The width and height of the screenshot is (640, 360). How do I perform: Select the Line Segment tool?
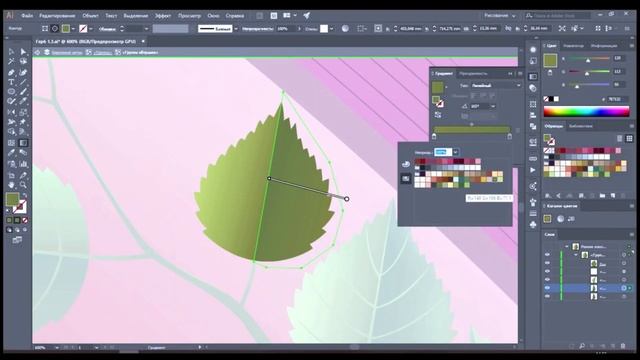point(23,82)
